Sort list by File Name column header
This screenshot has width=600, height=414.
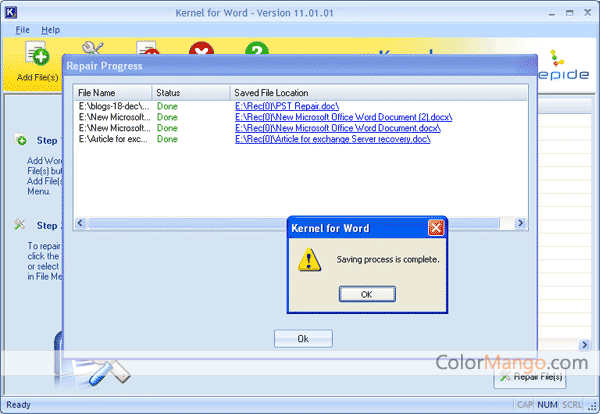pyautogui.click(x=112, y=93)
